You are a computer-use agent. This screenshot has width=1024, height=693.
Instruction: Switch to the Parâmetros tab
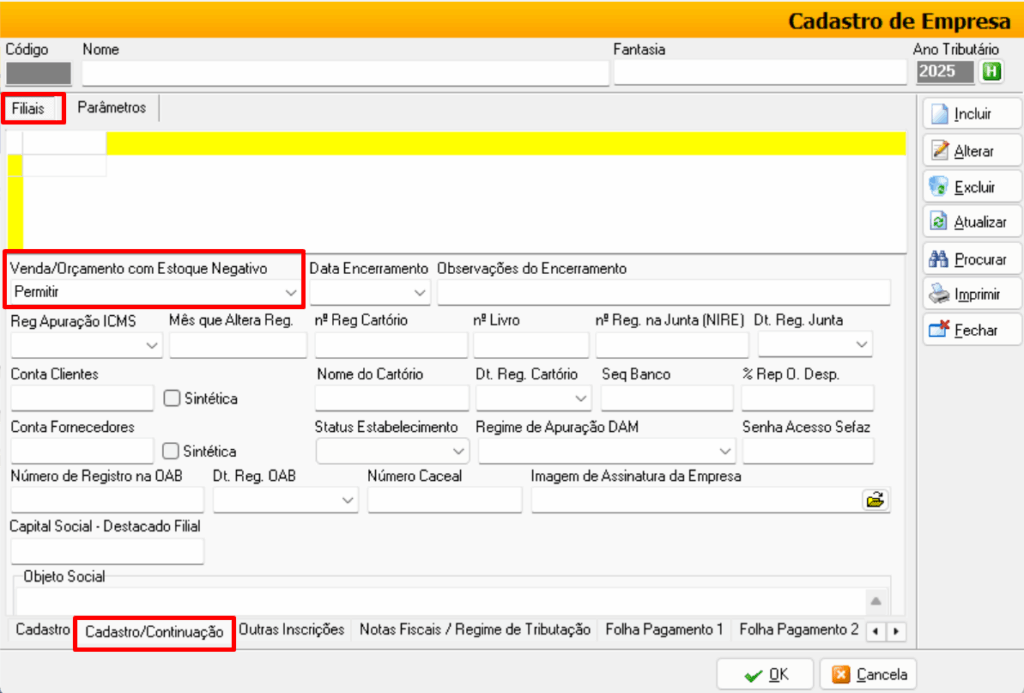point(112,108)
